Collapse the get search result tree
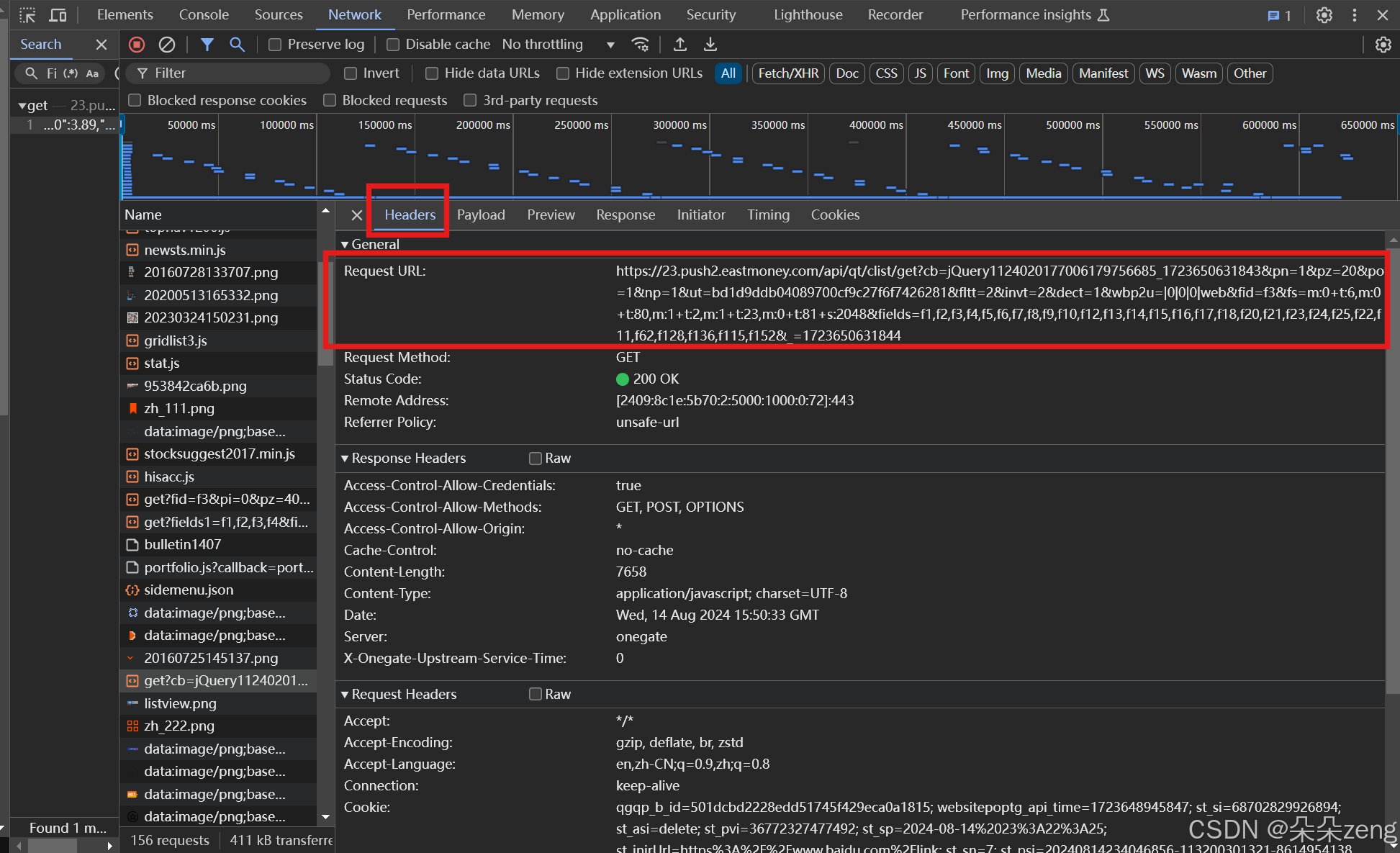This screenshot has width=1400, height=853. coord(22,106)
